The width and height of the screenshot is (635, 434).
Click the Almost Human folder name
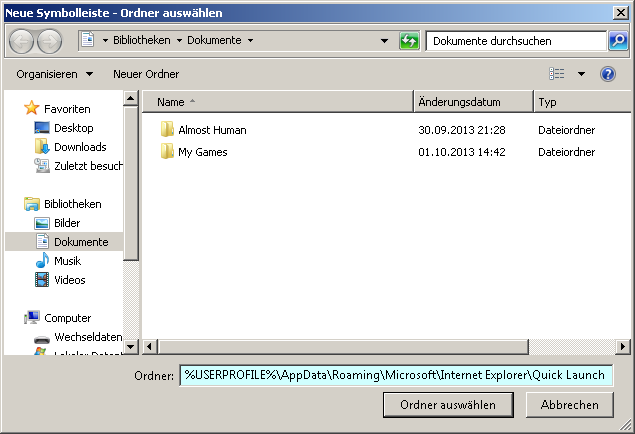[212, 130]
